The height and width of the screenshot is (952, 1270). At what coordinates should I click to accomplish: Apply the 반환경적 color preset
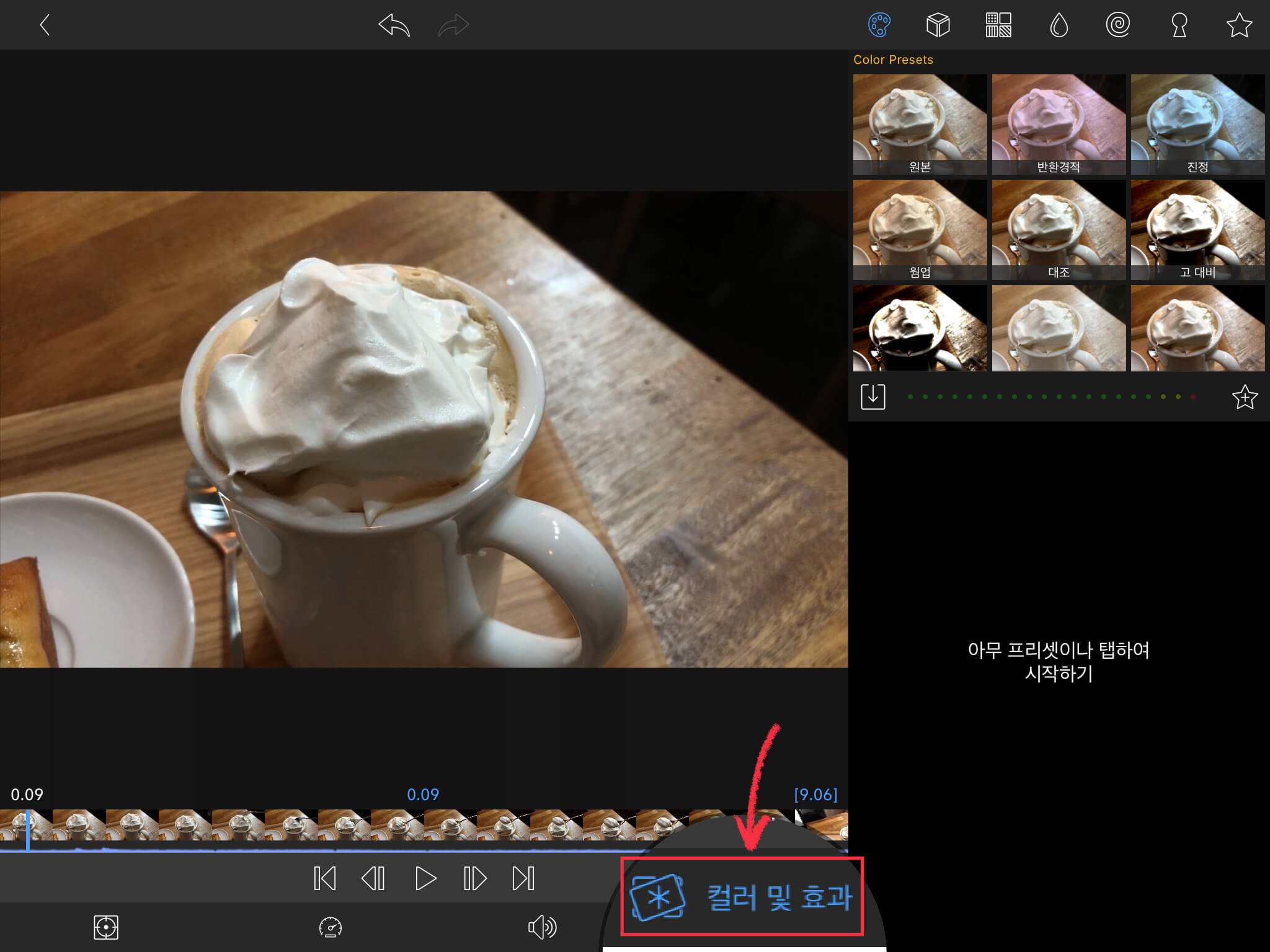click(x=1059, y=124)
